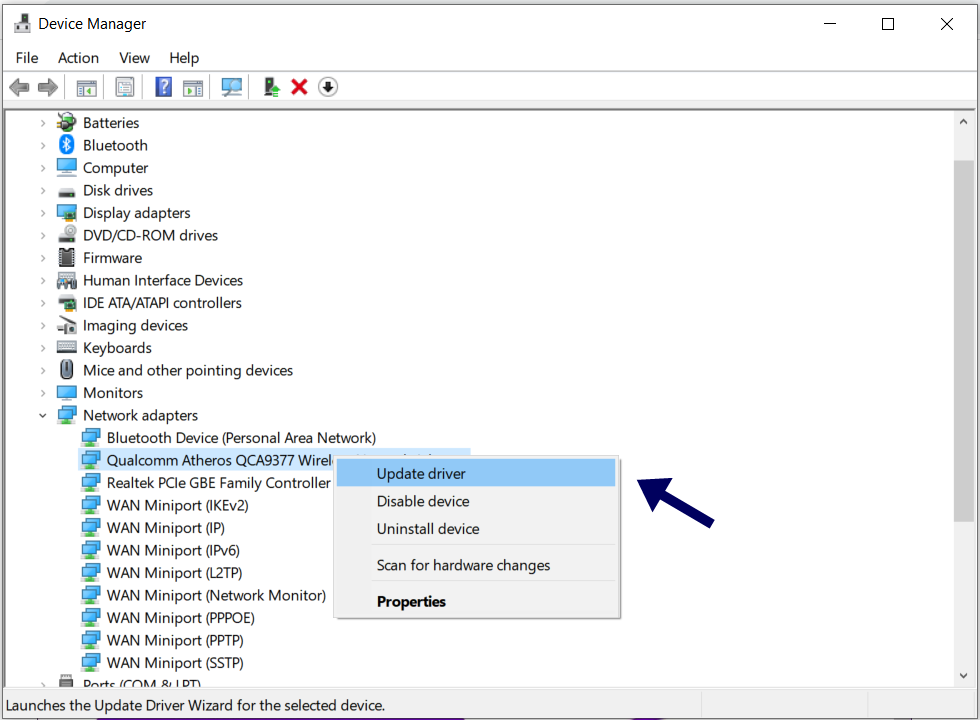This screenshot has height=720, width=980.
Task: Open Properties from the context menu
Action: [411, 602]
